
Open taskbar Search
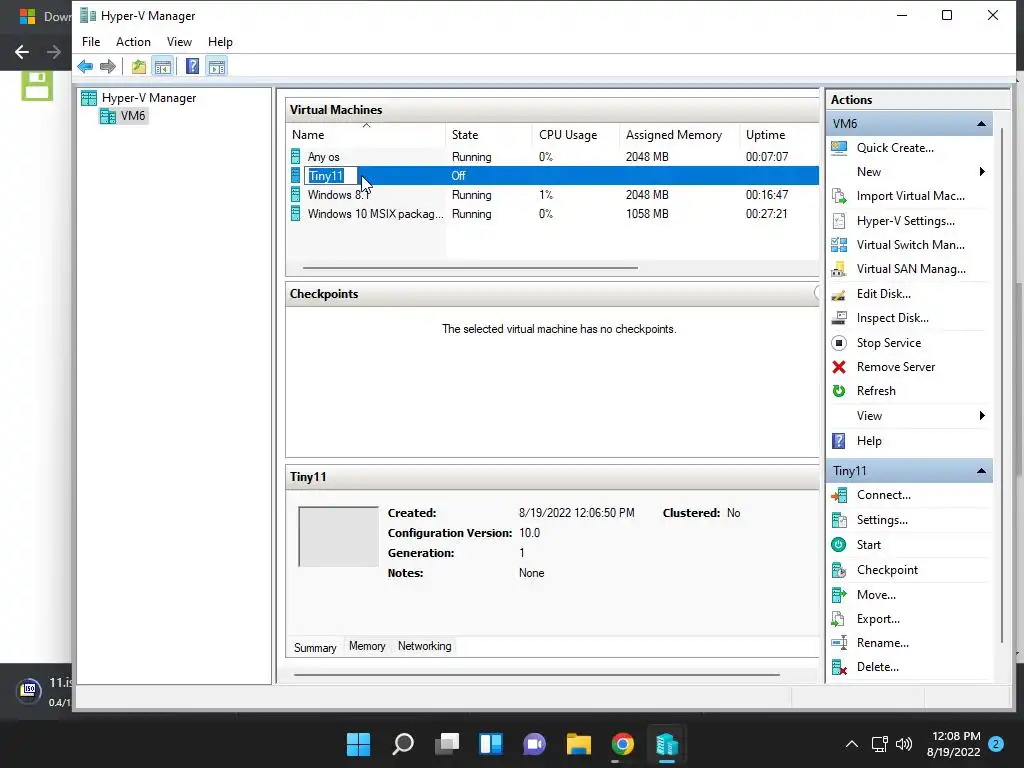pos(402,744)
